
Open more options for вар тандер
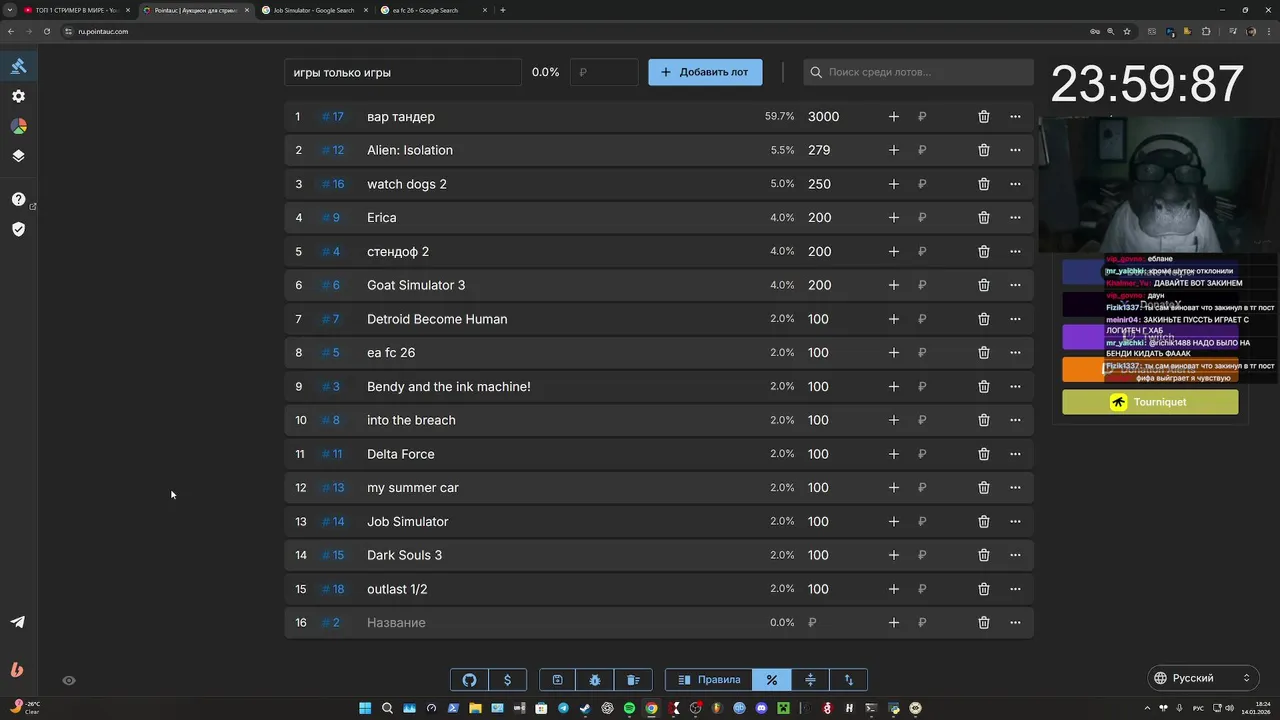point(1015,117)
